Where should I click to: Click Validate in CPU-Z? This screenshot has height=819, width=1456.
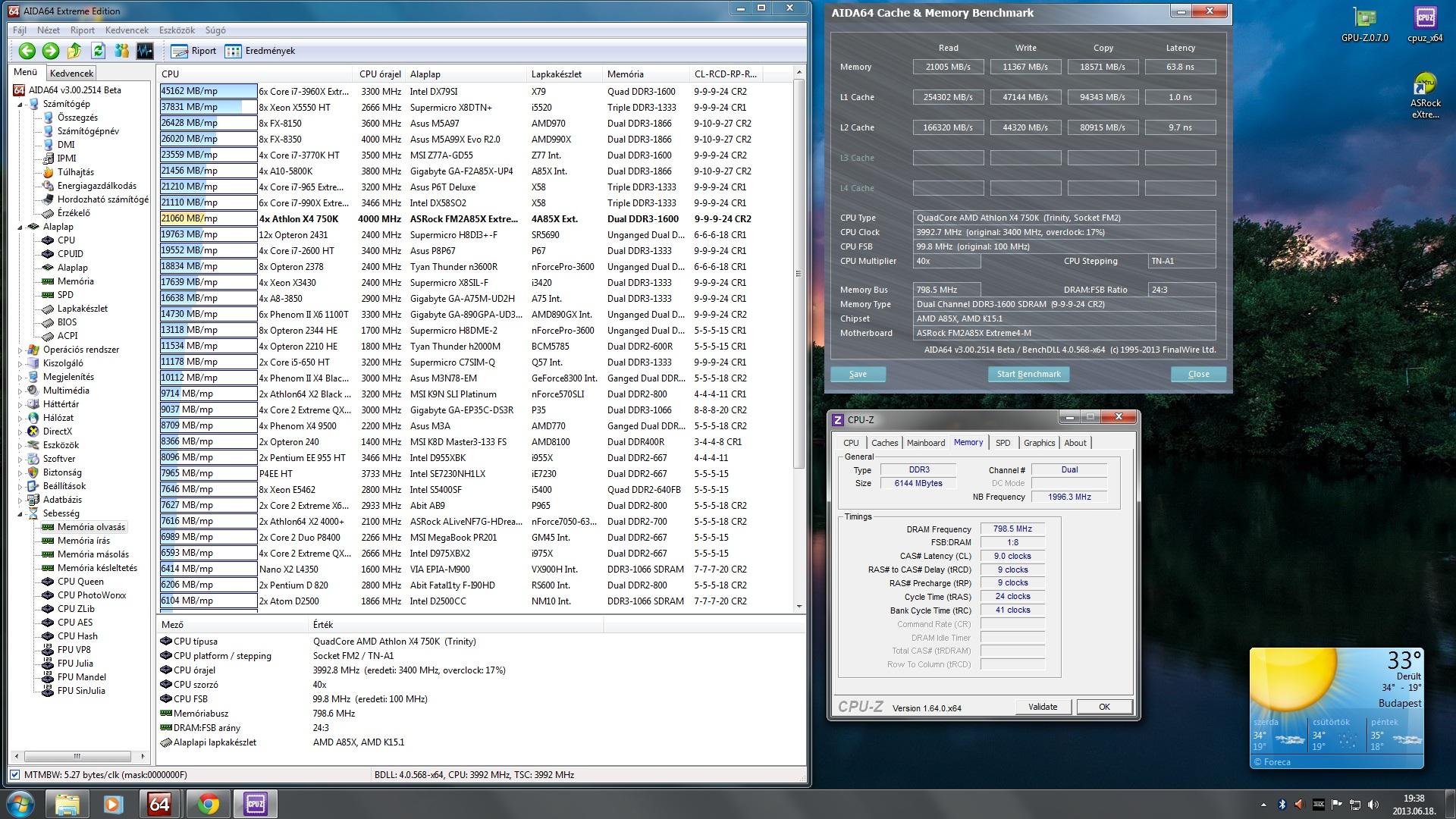(x=1043, y=707)
